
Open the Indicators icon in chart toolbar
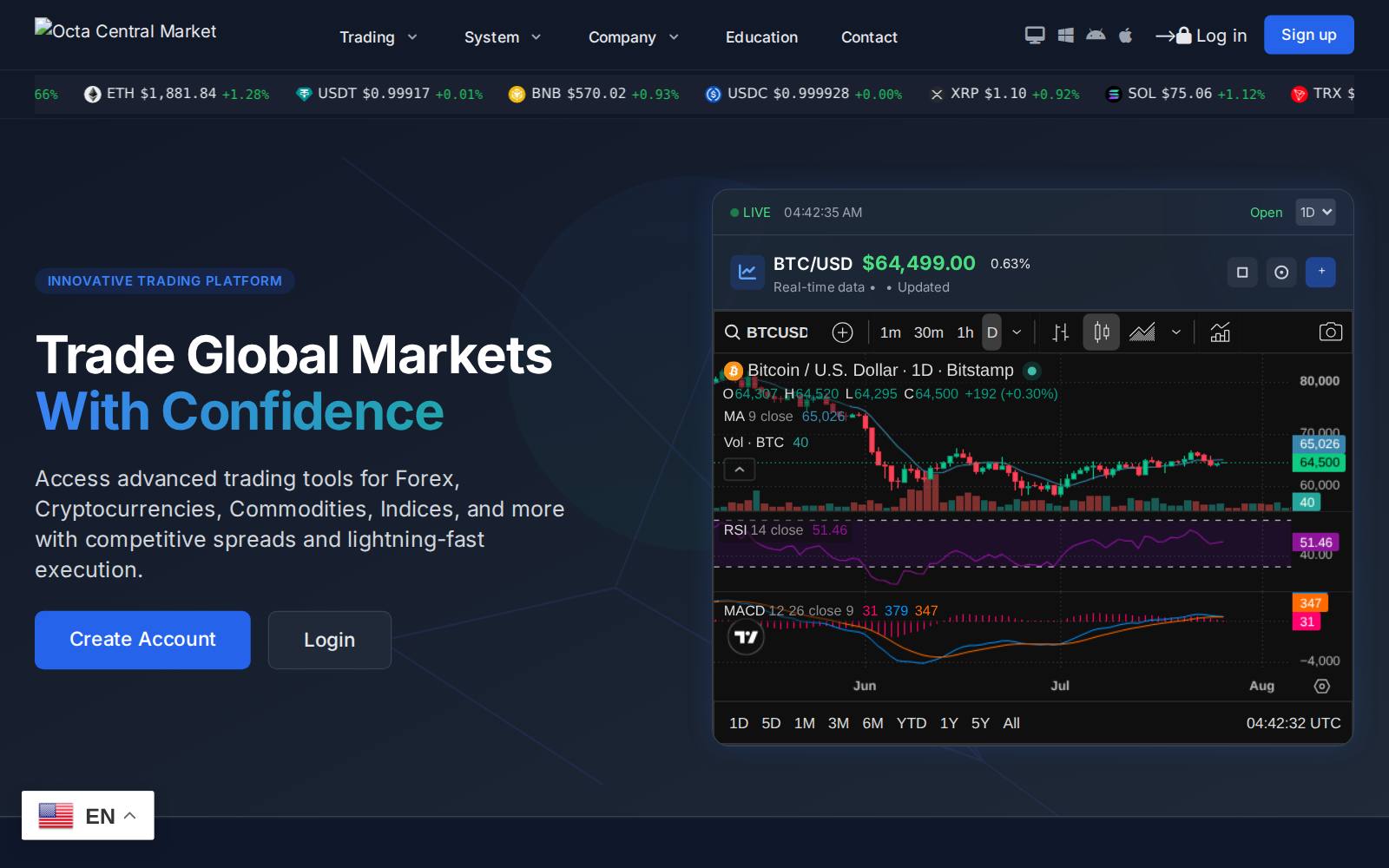1221,332
